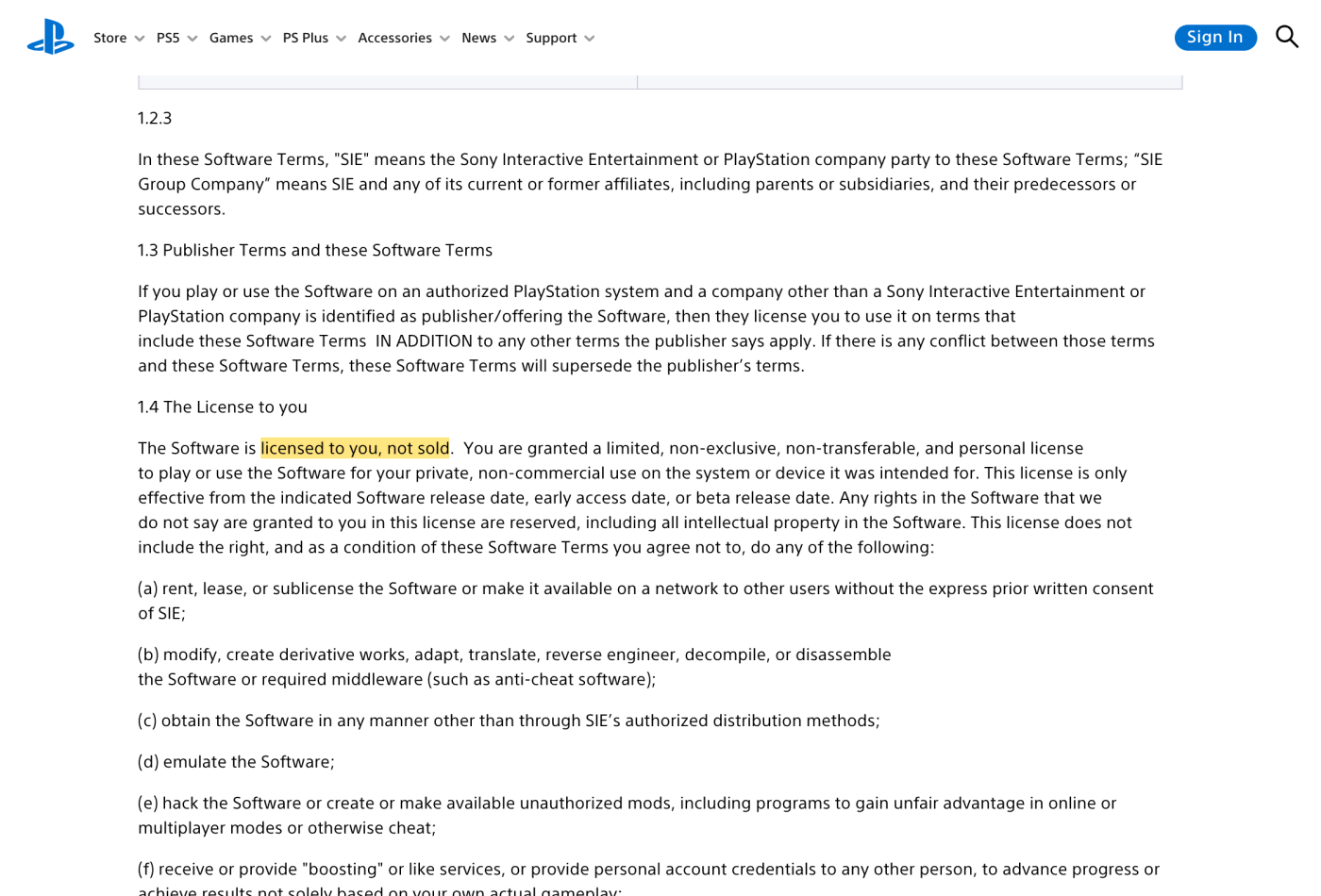Expand the chevron next to News
The height and width of the screenshot is (896, 1321).
(x=510, y=39)
